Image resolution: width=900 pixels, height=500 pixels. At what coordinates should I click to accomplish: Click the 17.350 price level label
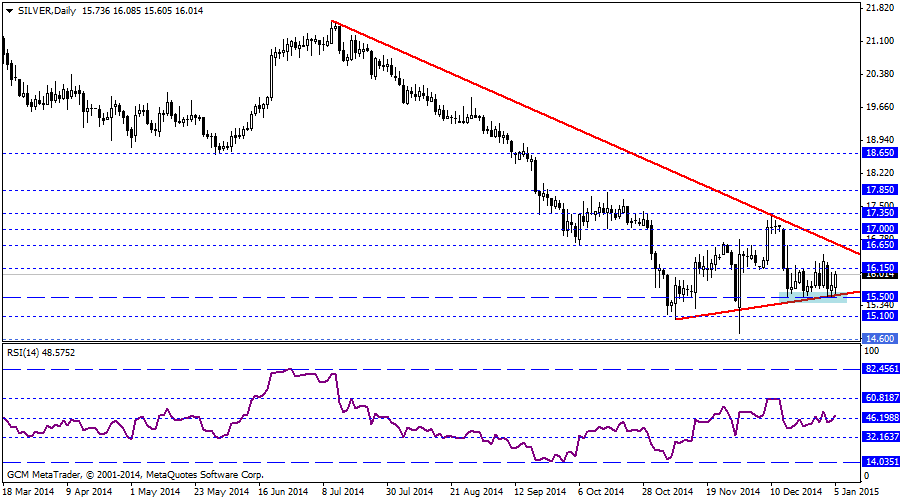[x=878, y=213]
